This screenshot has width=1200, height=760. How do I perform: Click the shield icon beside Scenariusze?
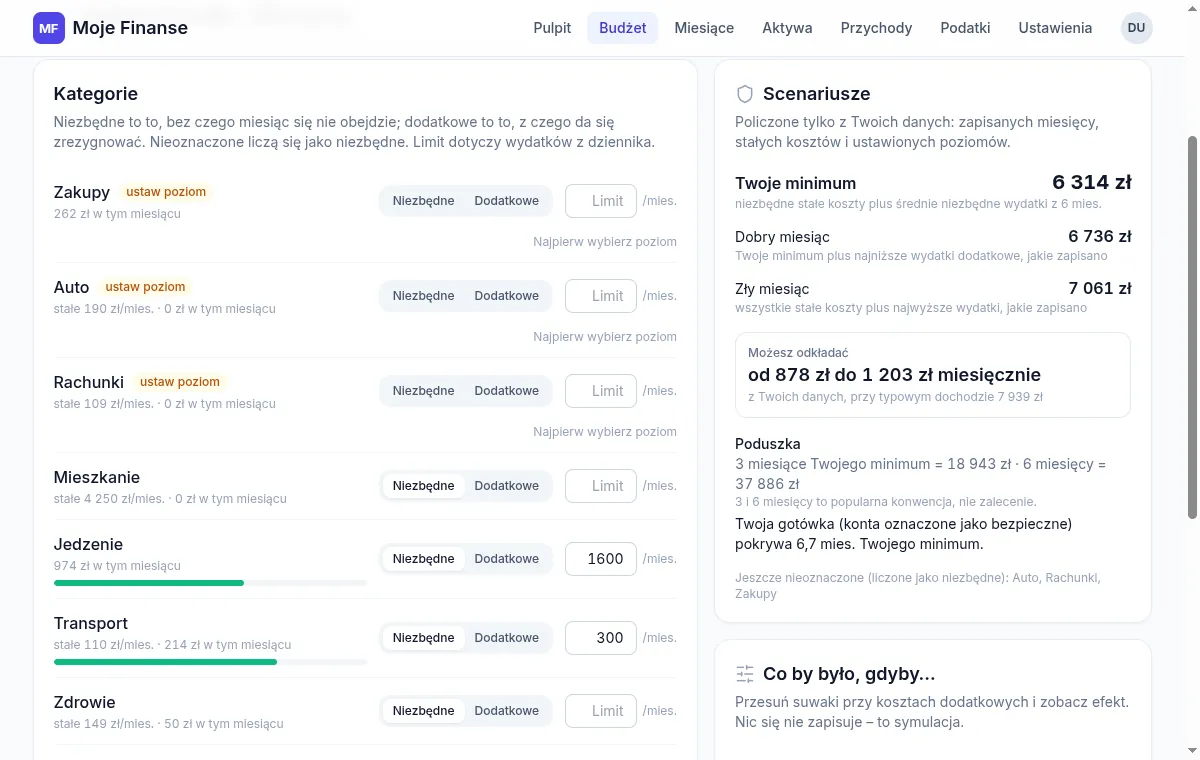(x=744, y=94)
